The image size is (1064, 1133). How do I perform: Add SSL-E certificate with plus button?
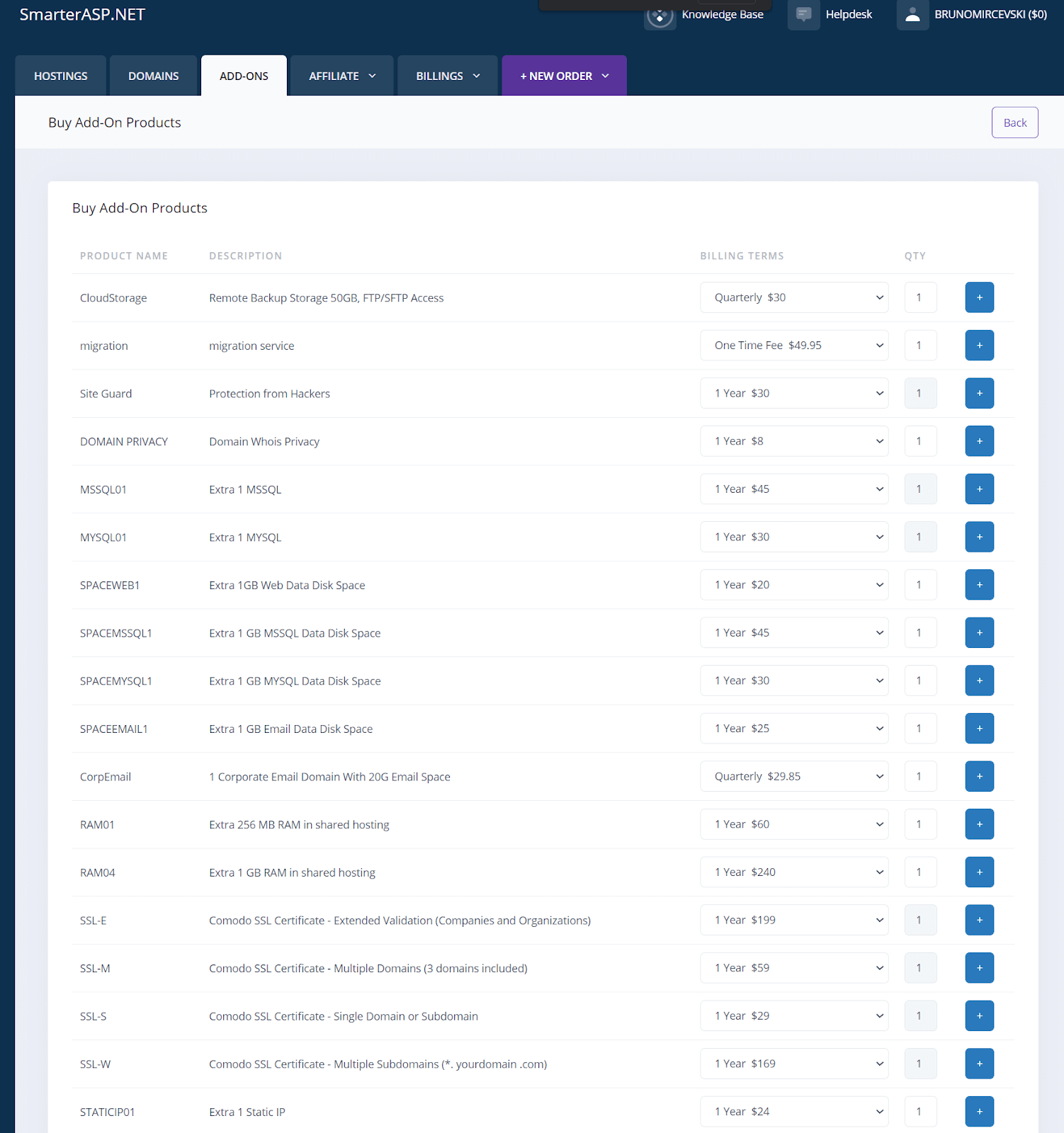click(979, 921)
